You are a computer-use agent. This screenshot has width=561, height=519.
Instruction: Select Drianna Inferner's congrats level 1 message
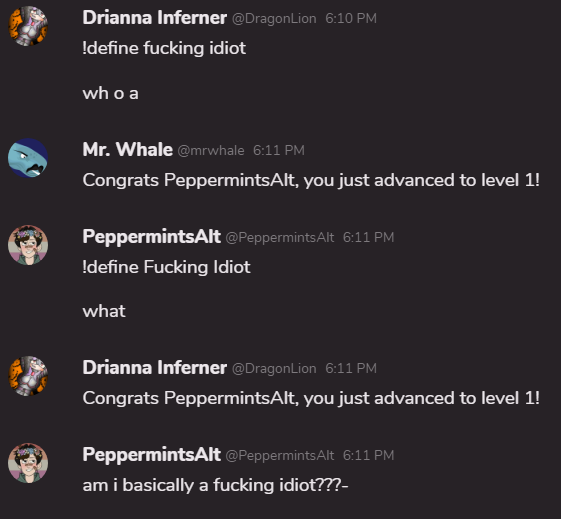coord(311,398)
